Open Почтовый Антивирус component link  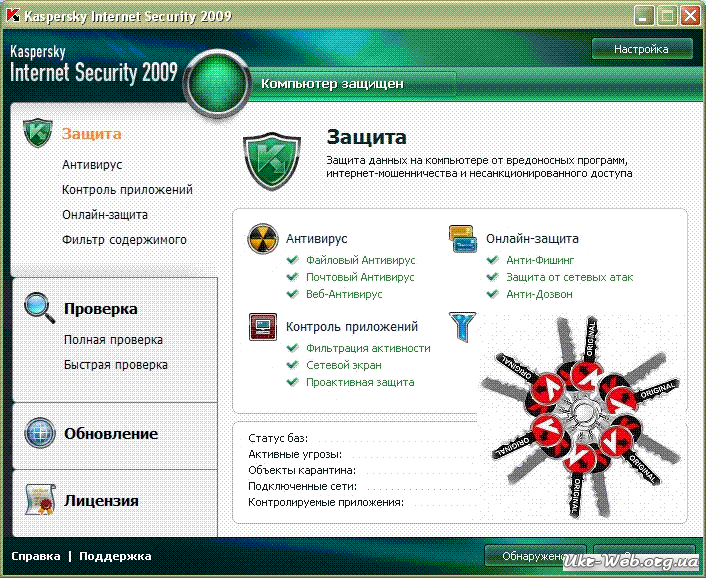point(360,277)
